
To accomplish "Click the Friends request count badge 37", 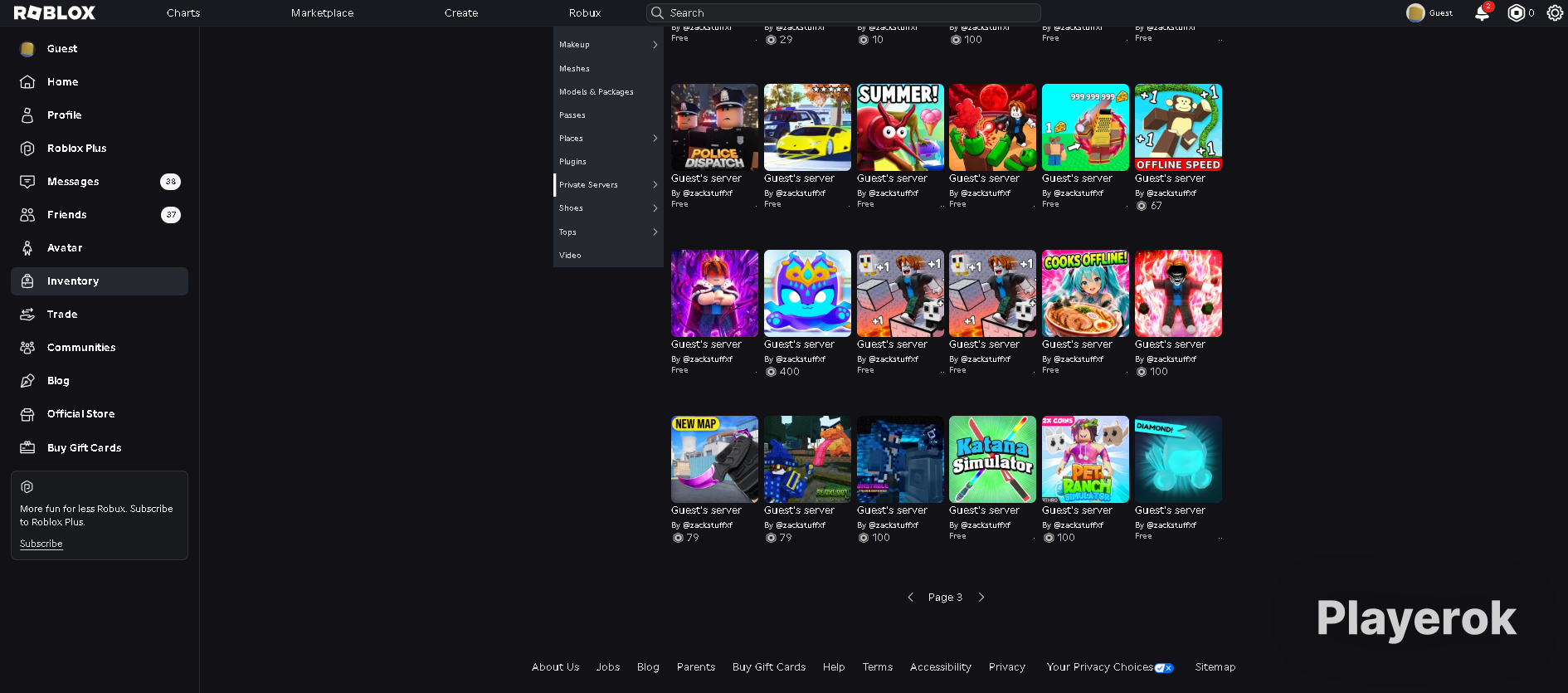I will (170, 215).
